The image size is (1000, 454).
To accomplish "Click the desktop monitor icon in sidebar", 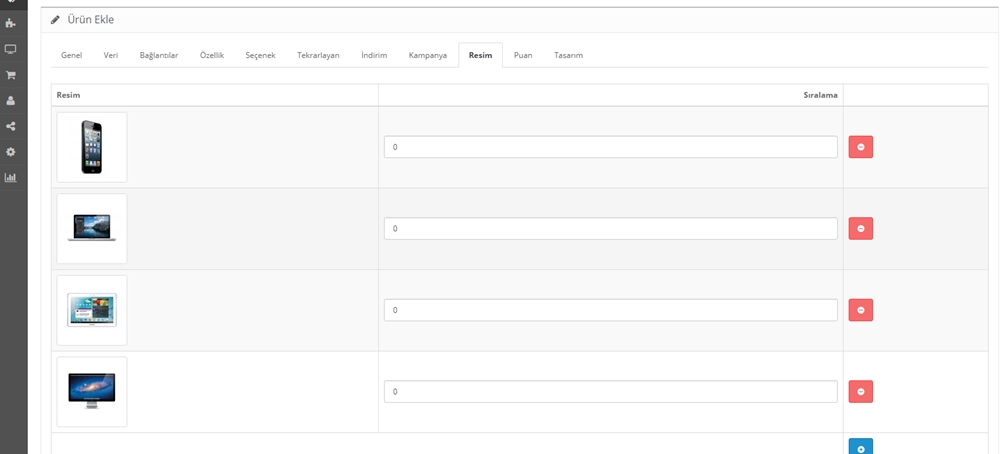I will [11, 49].
